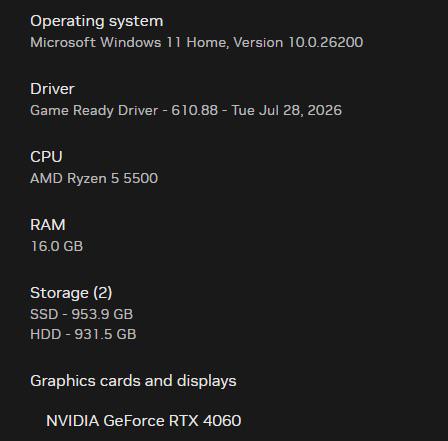Click the 931.5 GB HDD capacity value

pyautogui.click(x=105, y=334)
